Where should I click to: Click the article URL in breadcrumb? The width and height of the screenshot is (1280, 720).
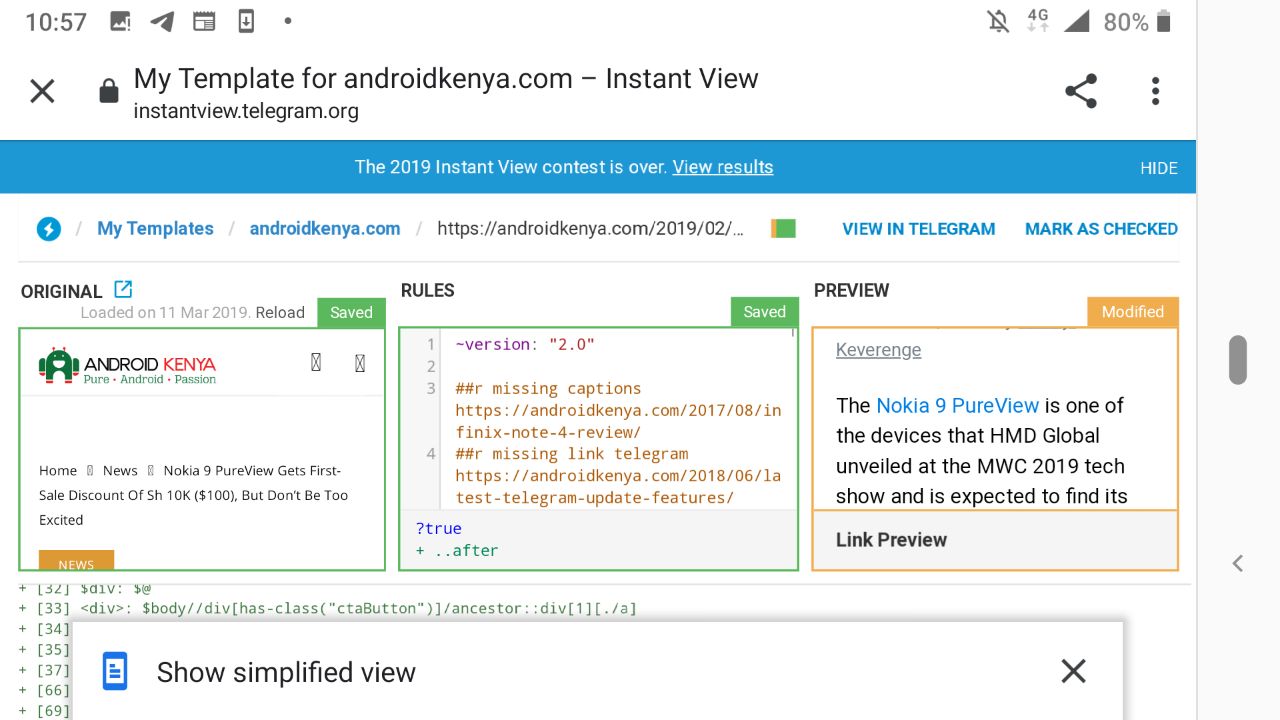point(591,229)
